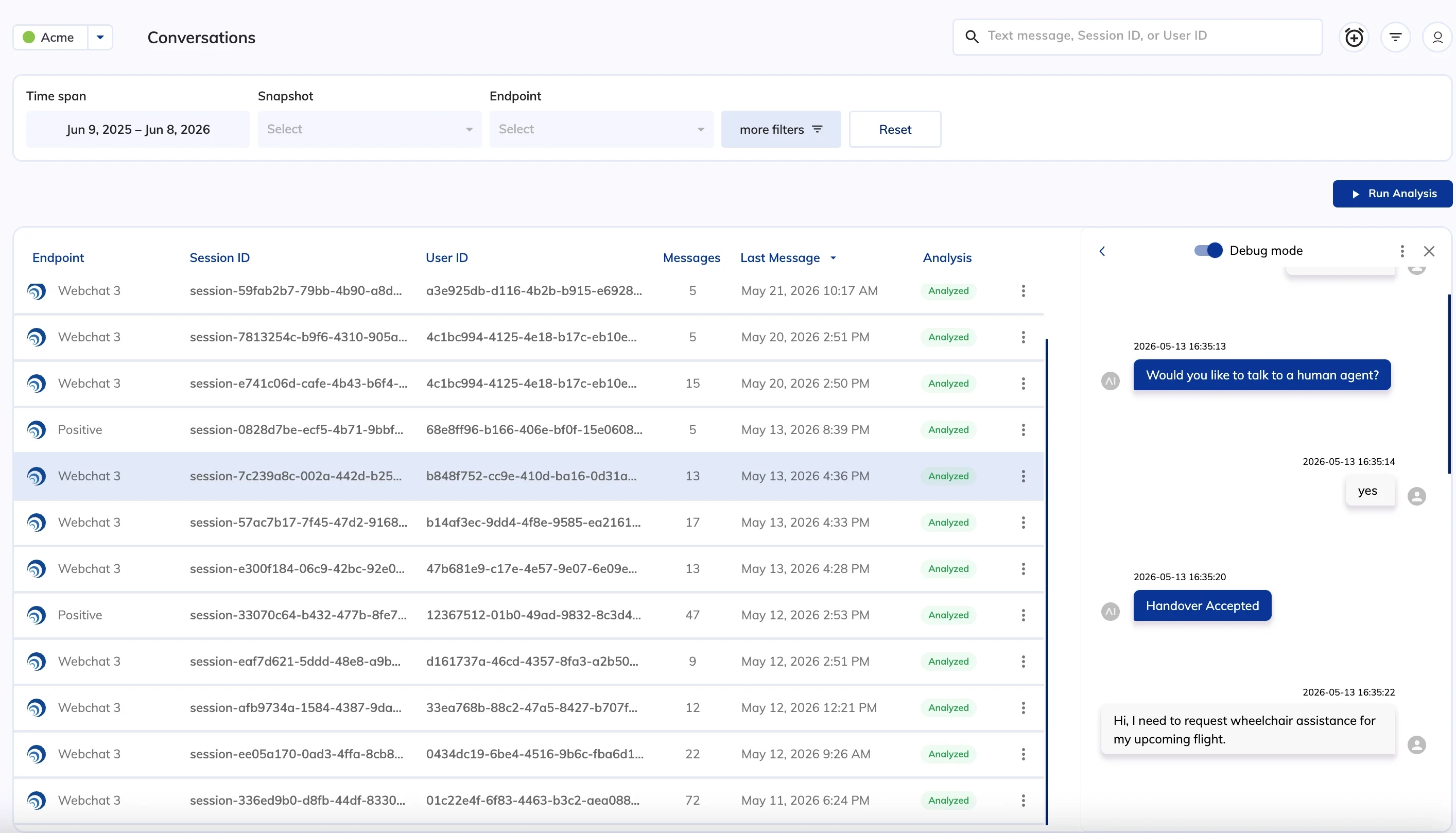Click message count 47 in Positive row

[x=692, y=616]
